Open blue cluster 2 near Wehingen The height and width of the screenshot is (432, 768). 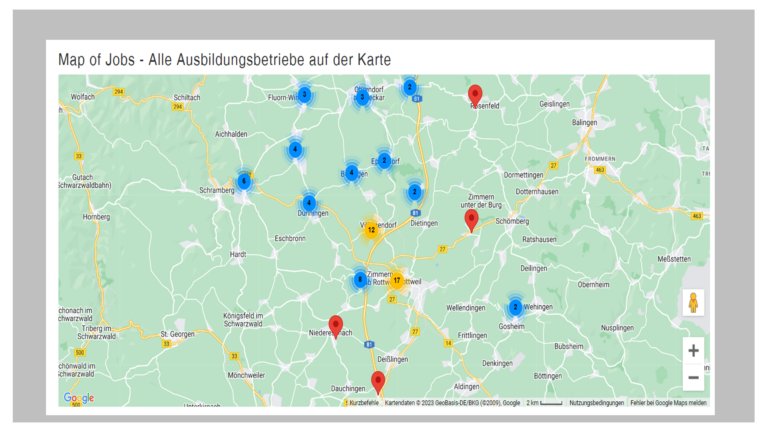pos(515,308)
